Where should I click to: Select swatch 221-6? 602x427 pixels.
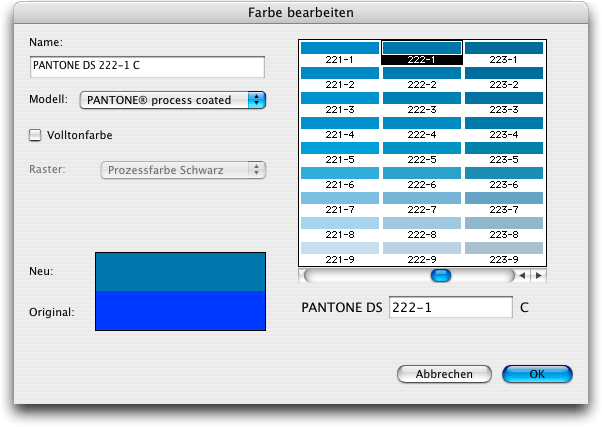click(x=340, y=178)
